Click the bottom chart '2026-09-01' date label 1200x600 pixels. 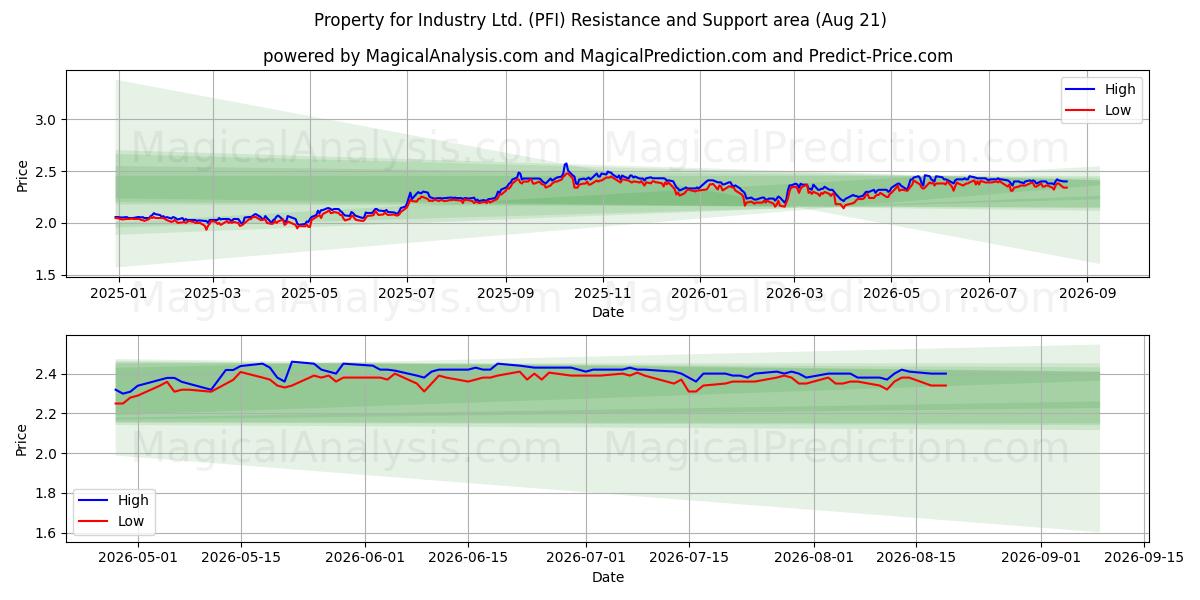[x=1041, y=559]
